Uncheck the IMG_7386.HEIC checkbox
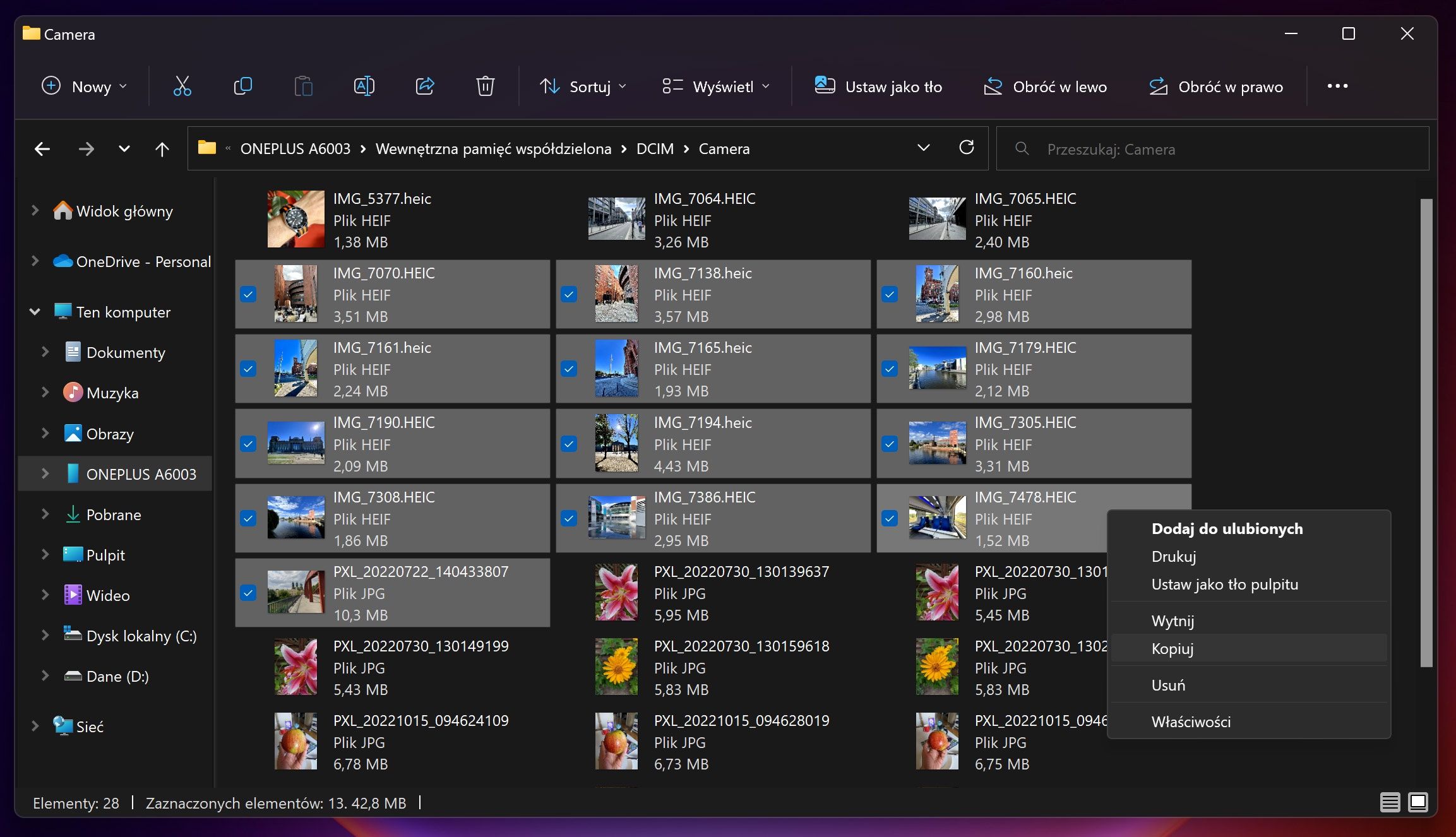The height and width of the screenshot is (837, 1456). 569,518
